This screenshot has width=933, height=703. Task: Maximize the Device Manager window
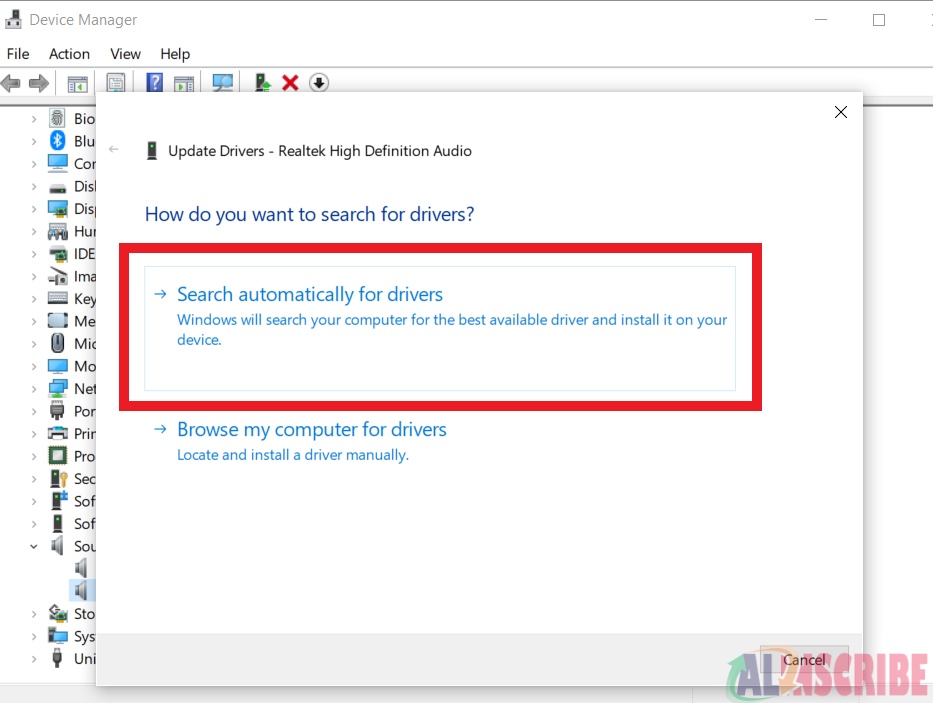coord(878,20)
